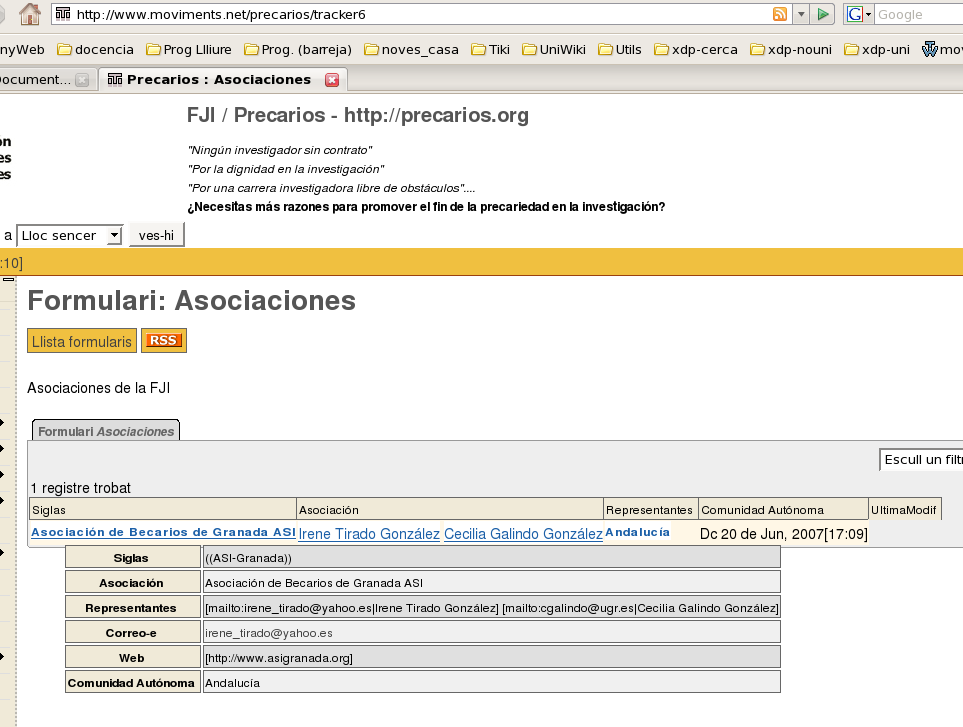
Task: Open the Lloc sencer dropdown
Action: pyautogui.click(x=69, y=235)
